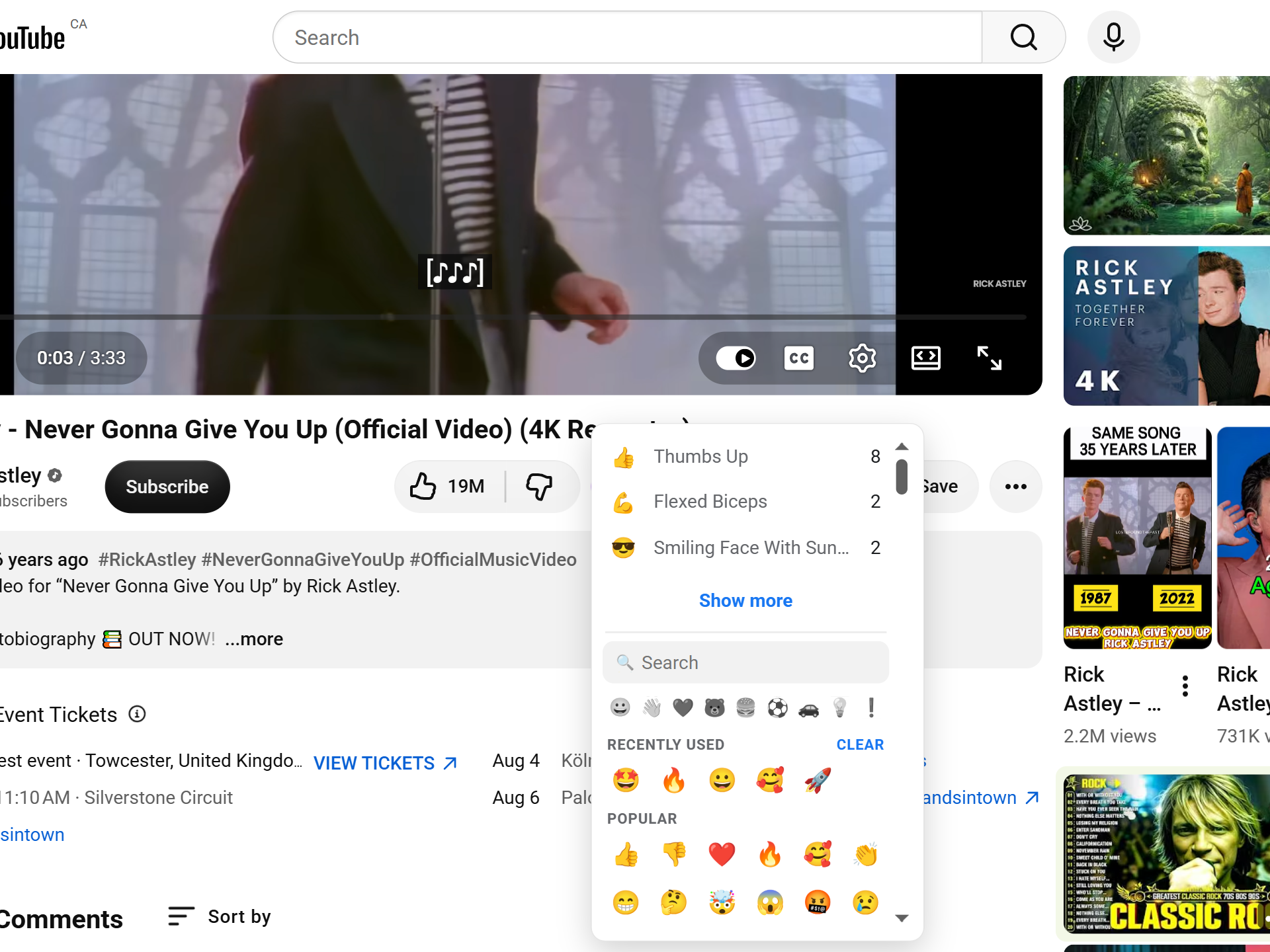Enter fullscreen video mode
1270x952 pixels.
[x=990, y=358]
